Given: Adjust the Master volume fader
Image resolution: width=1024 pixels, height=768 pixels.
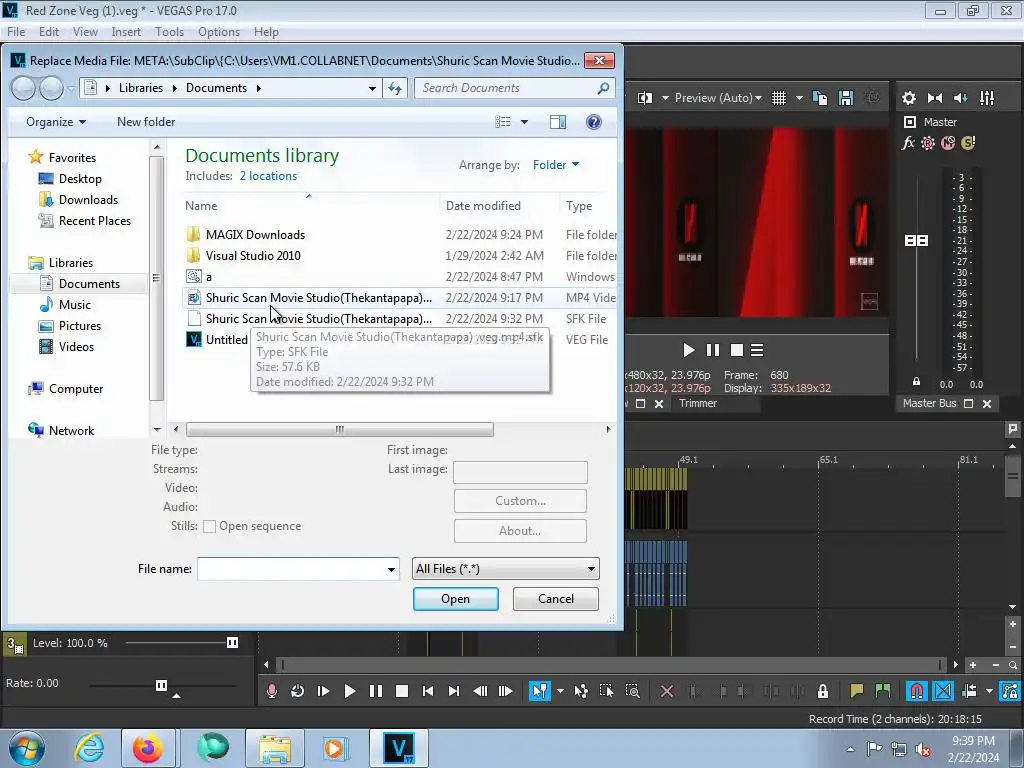Looking at the screenshot, I should 916,240.
